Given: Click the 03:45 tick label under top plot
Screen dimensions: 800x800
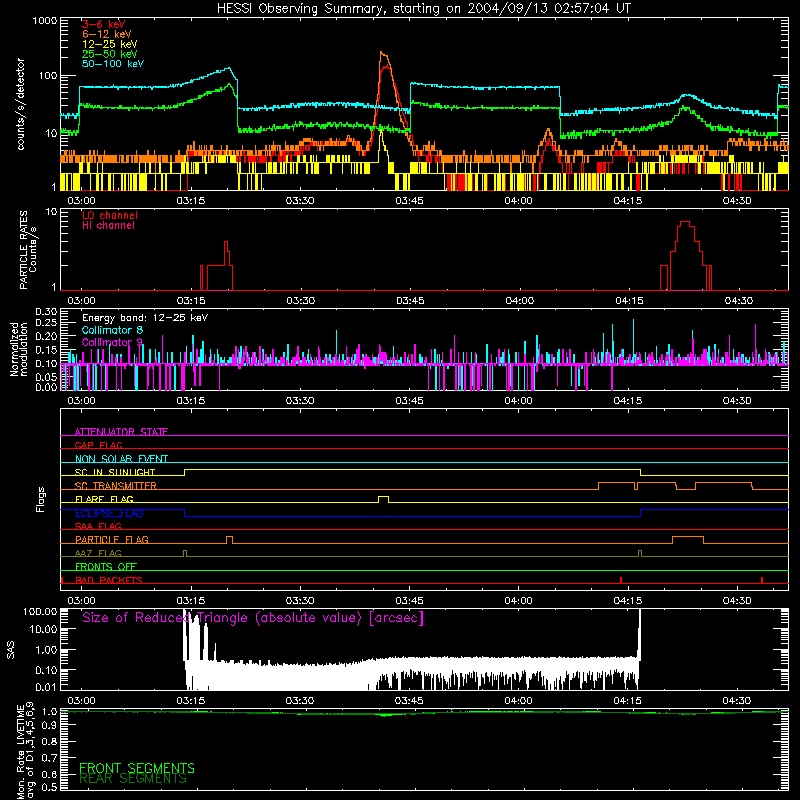Looking at the screenshot, I should pyautogui.click(x=409, y=201).
